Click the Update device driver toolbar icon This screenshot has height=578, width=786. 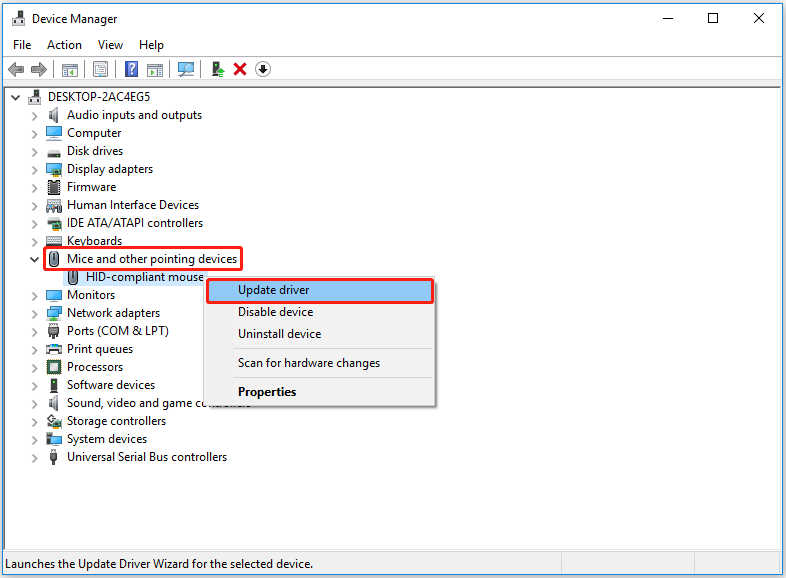tap(218, 69)
